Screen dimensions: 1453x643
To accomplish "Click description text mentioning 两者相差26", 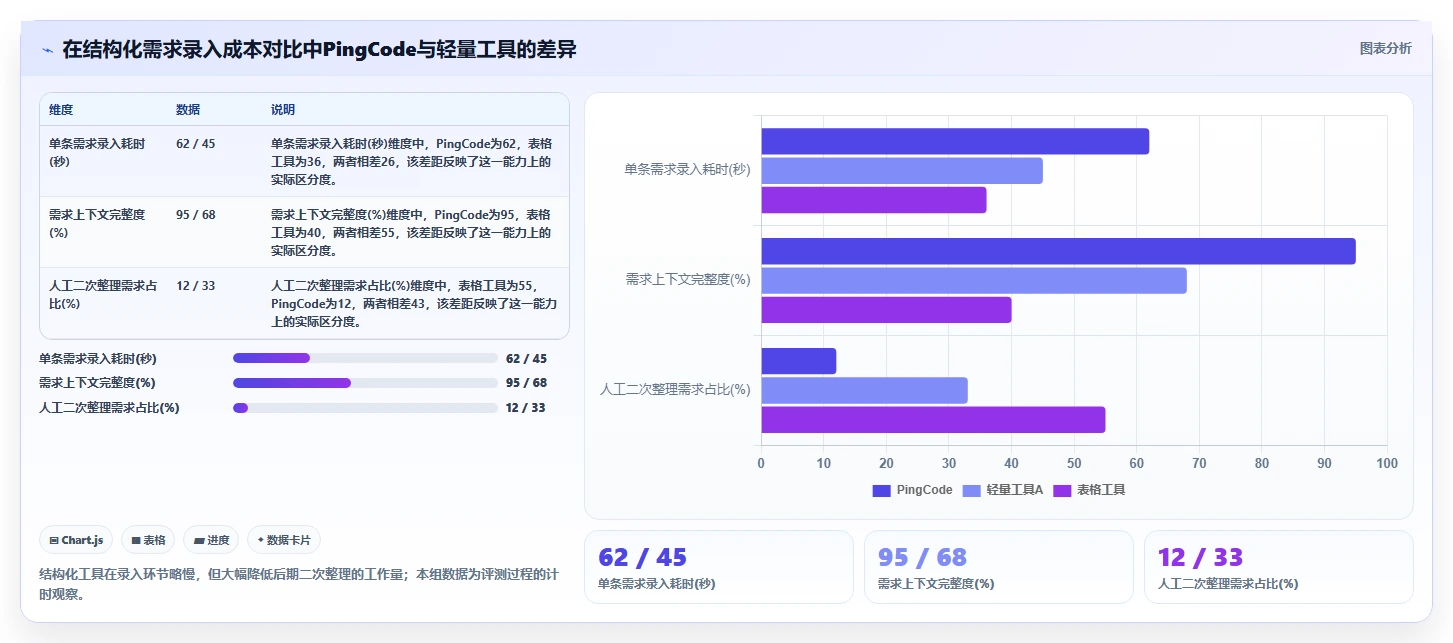I will click(412, 162).
